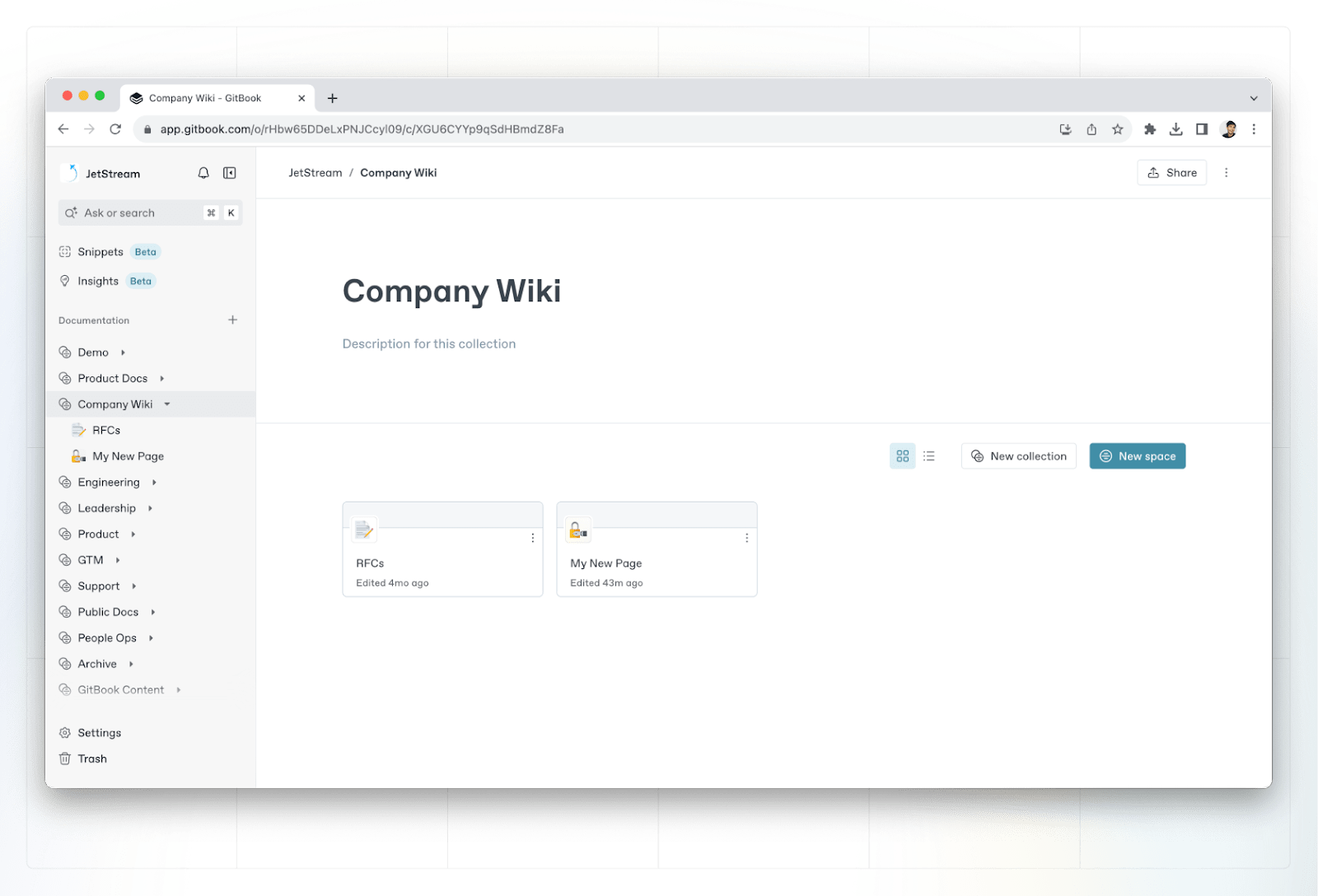Click the New collection button
Image resolution: width=1318 pixels, height=896 pixels.
[x=1019, y=456]
